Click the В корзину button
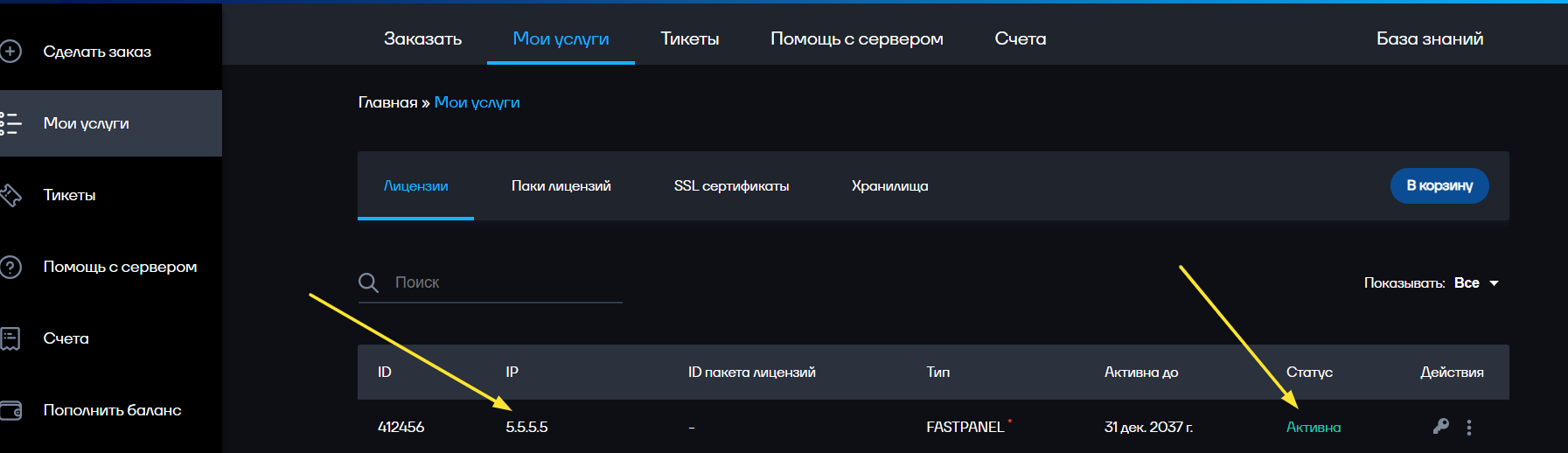1568x453 pixels. pos(1439,185)
